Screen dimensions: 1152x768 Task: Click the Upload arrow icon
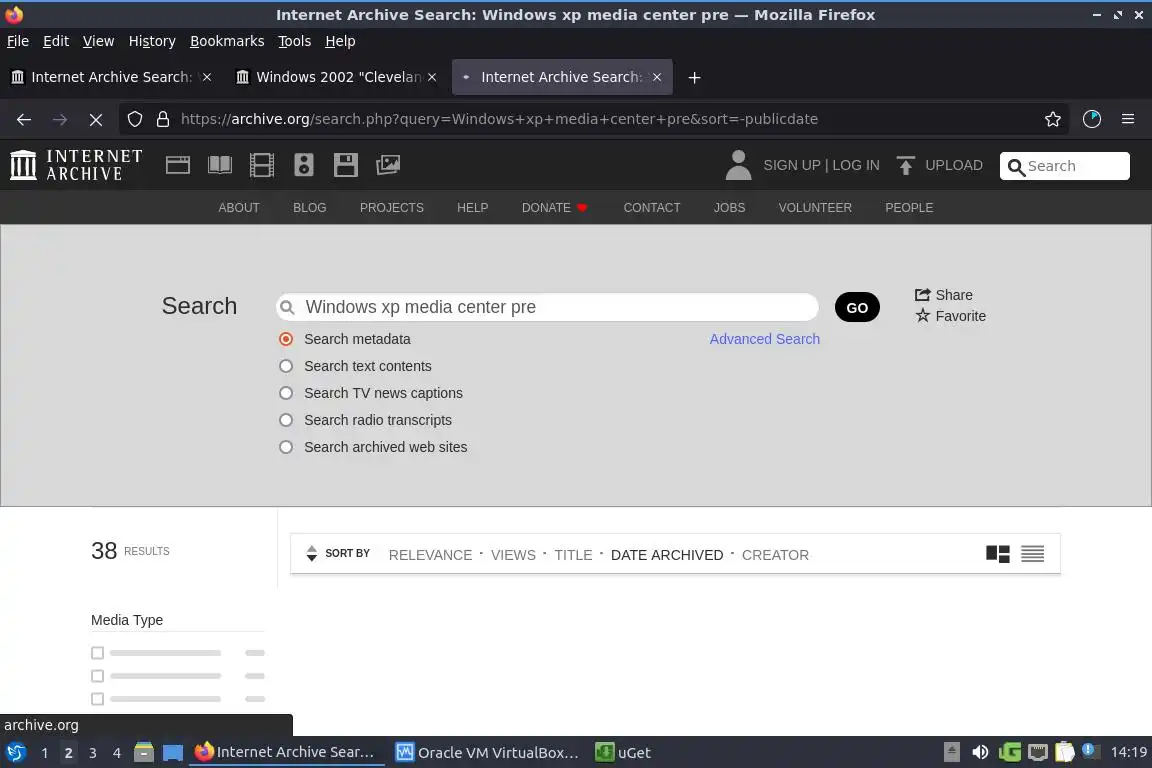tap(906, 165)
